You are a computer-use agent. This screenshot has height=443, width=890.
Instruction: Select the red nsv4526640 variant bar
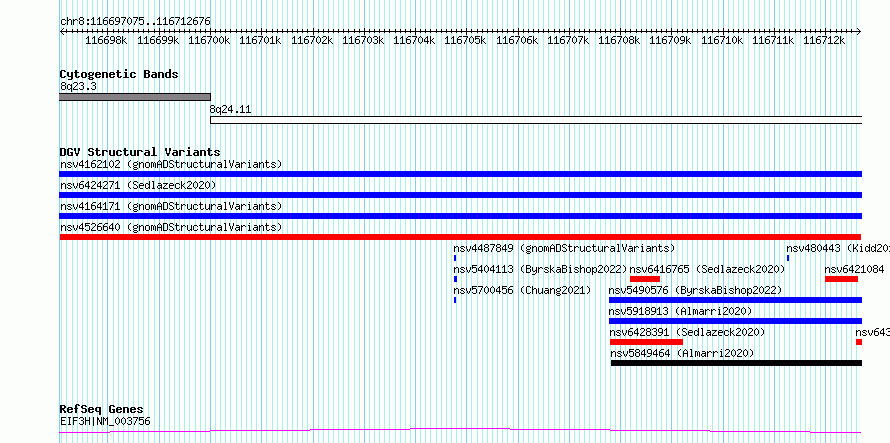pyautogui.click(x=460, y=237)
